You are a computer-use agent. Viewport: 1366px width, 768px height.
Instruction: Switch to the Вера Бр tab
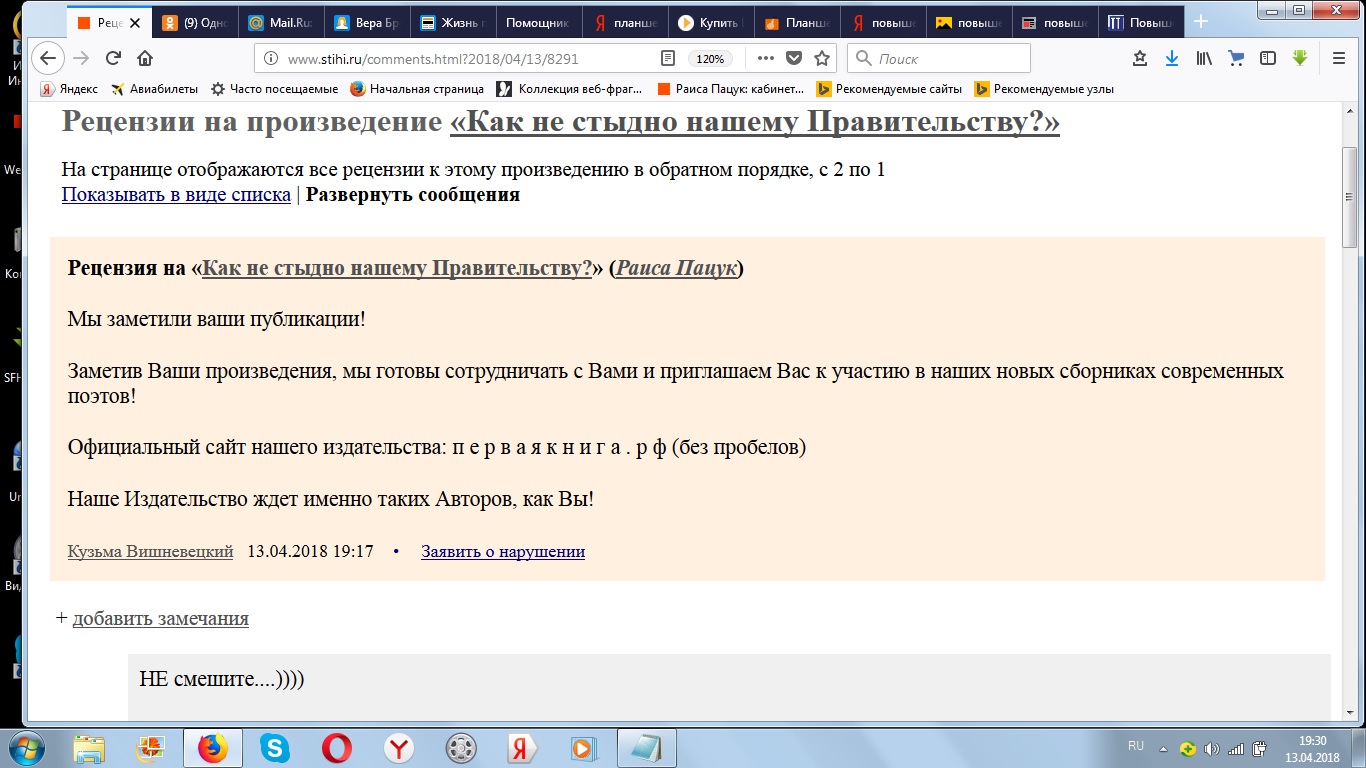click(x=367, y=22)
